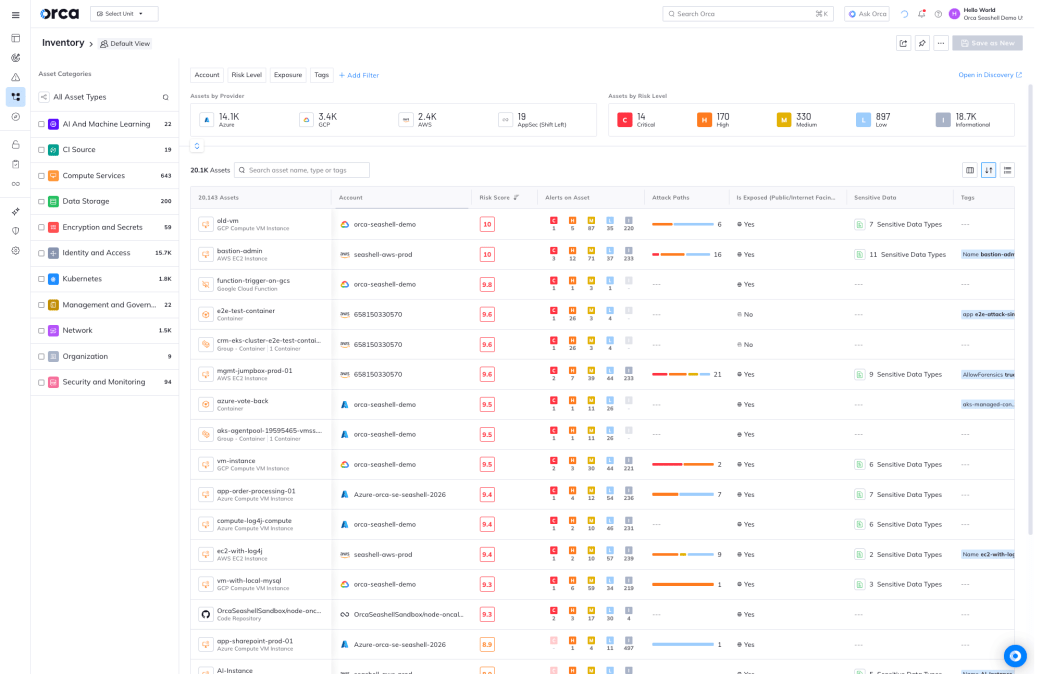Click Attack Paths column header
1042x674 pixels.
671,197
